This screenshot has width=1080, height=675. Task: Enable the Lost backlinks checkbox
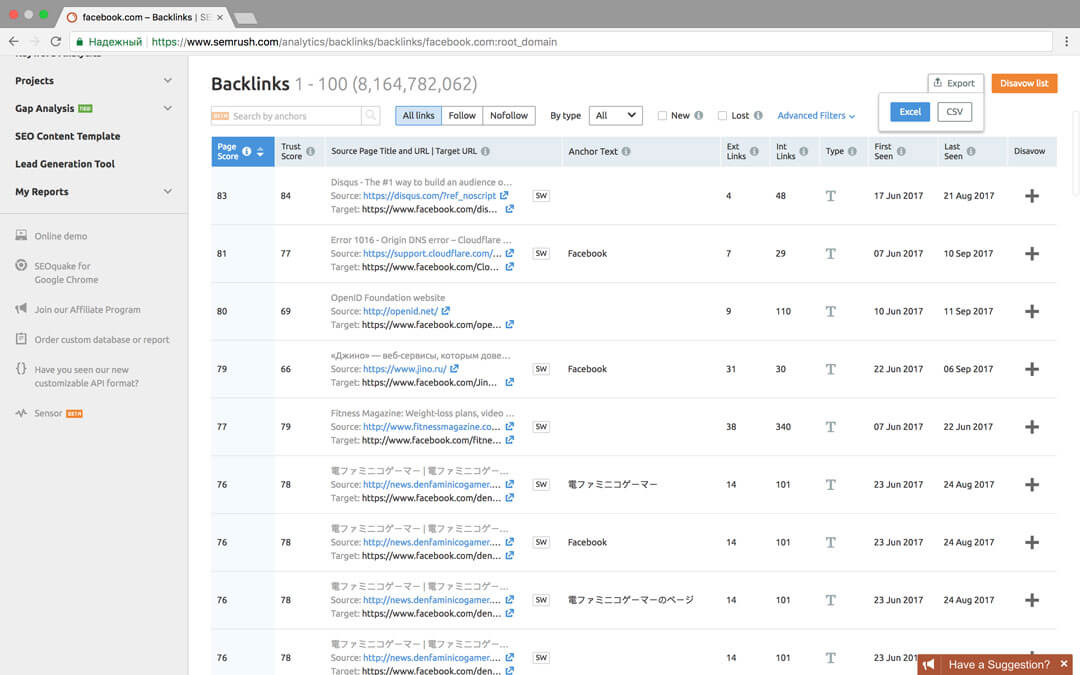point(723,116)
